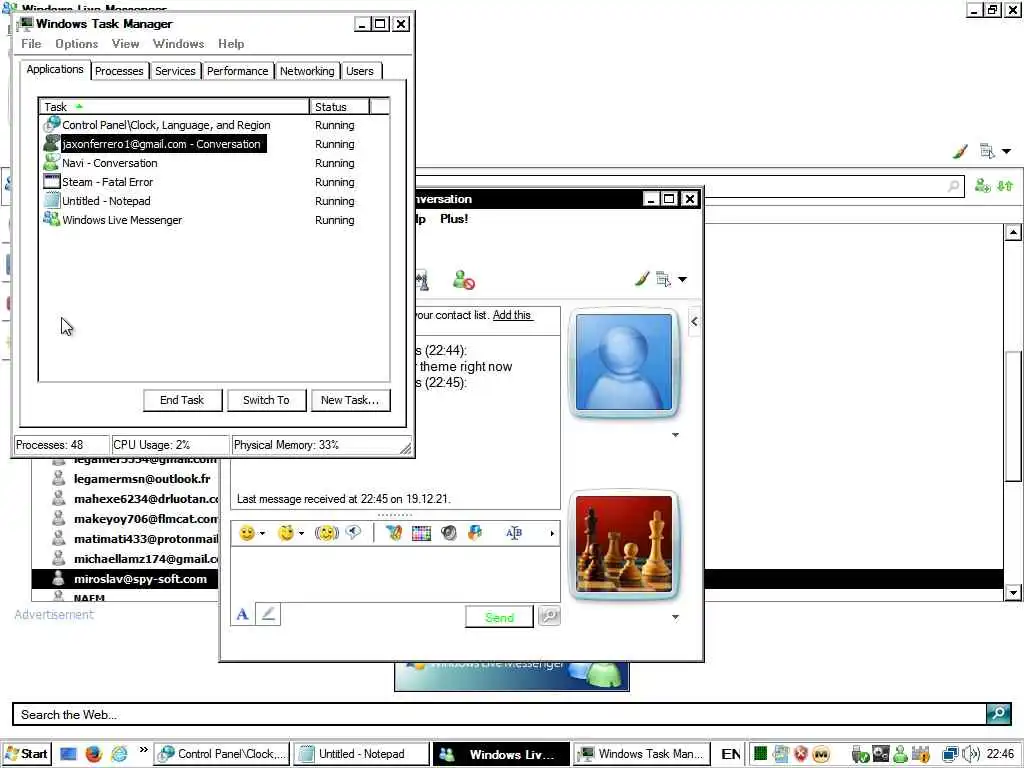Open the Networking tab
The height and width of the screenshot is (768, 1024).
(307, 71)
